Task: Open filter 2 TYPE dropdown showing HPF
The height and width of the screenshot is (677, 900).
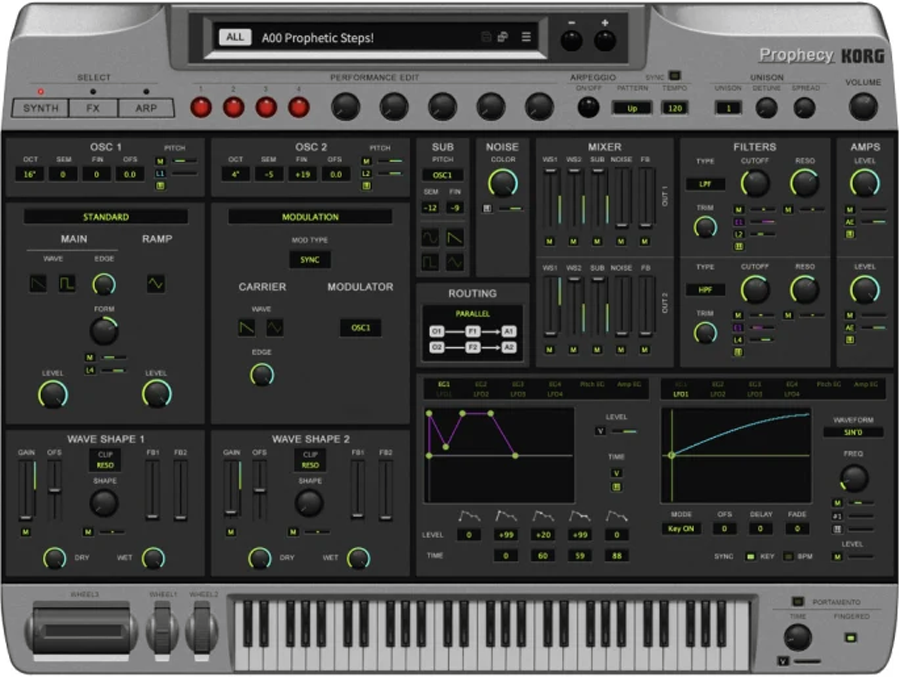Action: point(705,289)
